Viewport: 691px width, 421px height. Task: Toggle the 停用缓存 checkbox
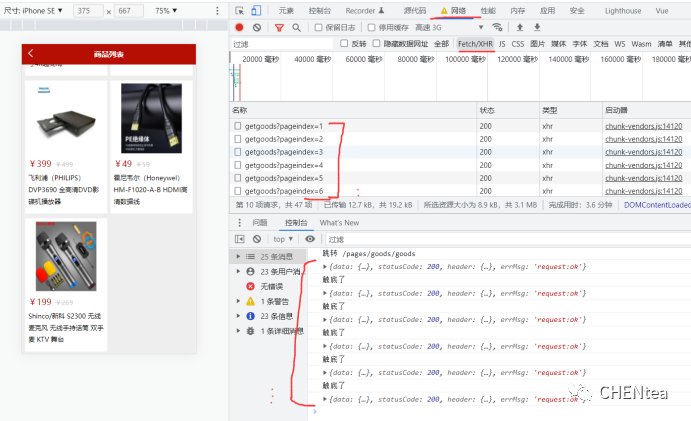point(372,28)
